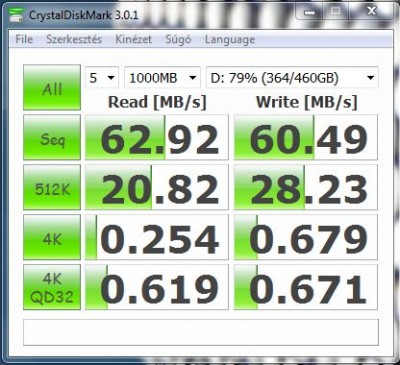Run all benchmarks with the All button
Screen dimensions: 400x365
tap(52, 87)
